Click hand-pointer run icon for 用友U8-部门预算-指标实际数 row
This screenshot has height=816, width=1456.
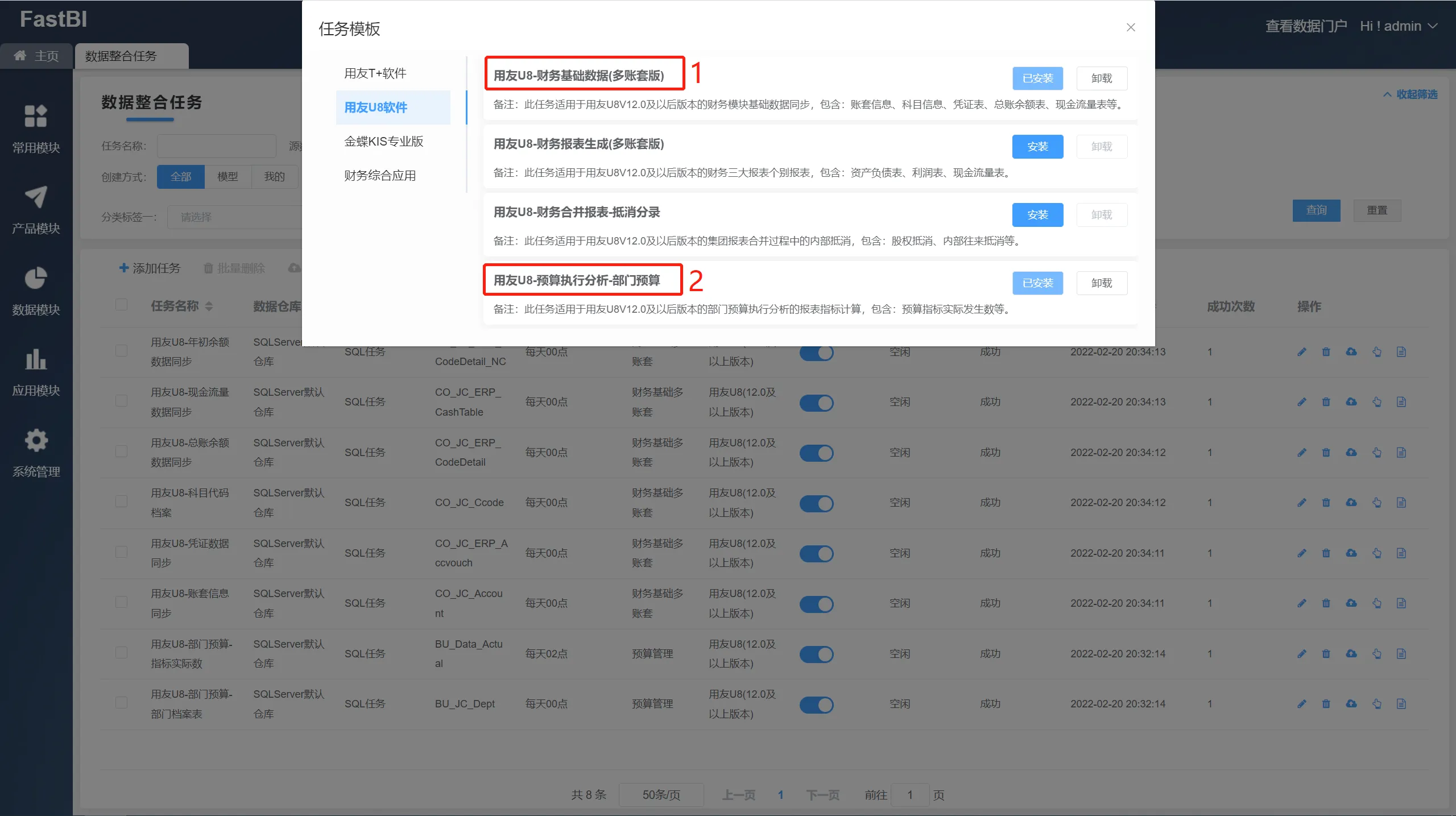(x=1376, y=654)
